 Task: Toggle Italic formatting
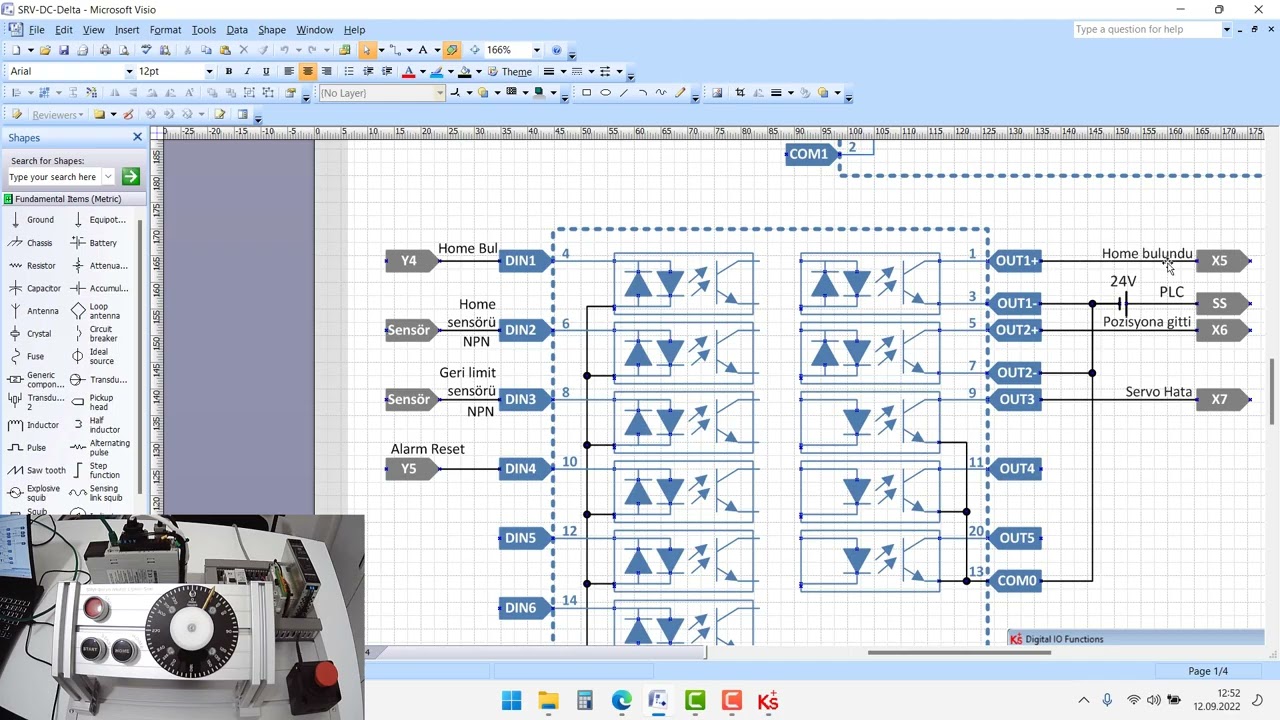[247, 71]
